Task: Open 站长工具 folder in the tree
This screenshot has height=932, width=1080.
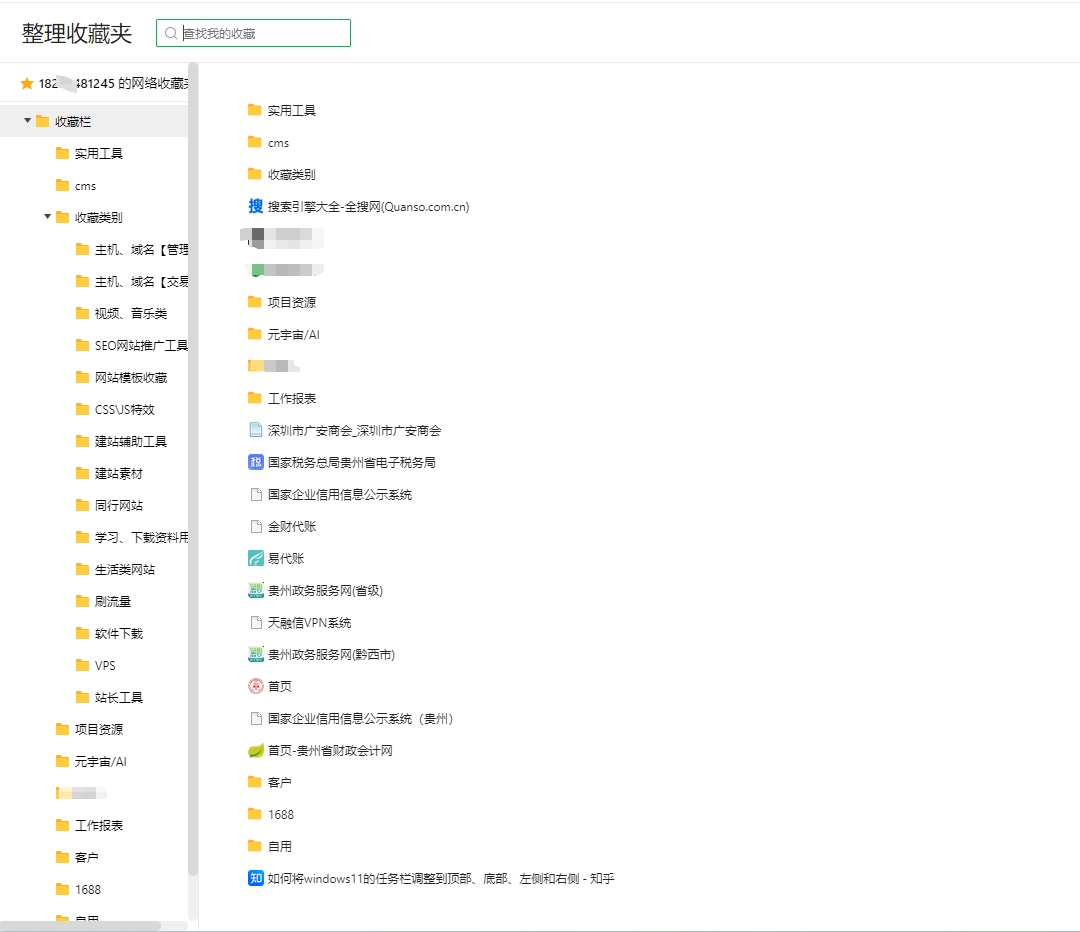Action: pos(118,697)
